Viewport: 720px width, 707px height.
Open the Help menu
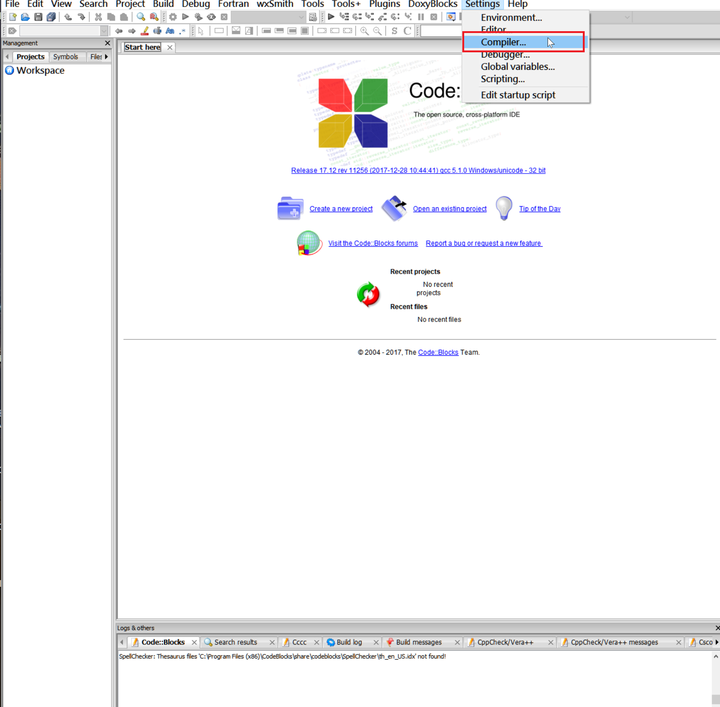(x=518, y=4)
